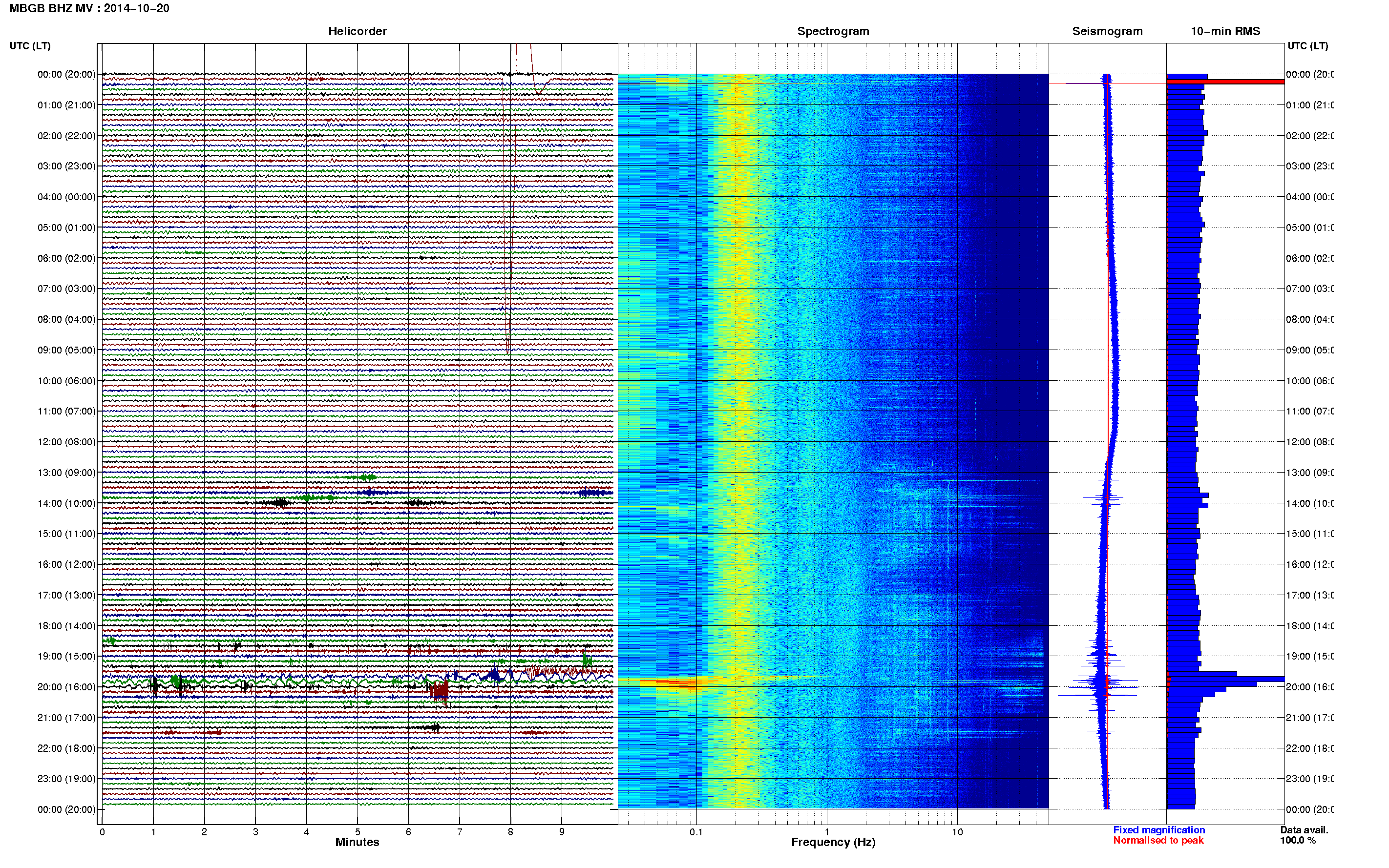The image size is (1389, 868).
Task: Click the 02:00 (22:00) helicorder time label
Action: click(x=66, y=136)
